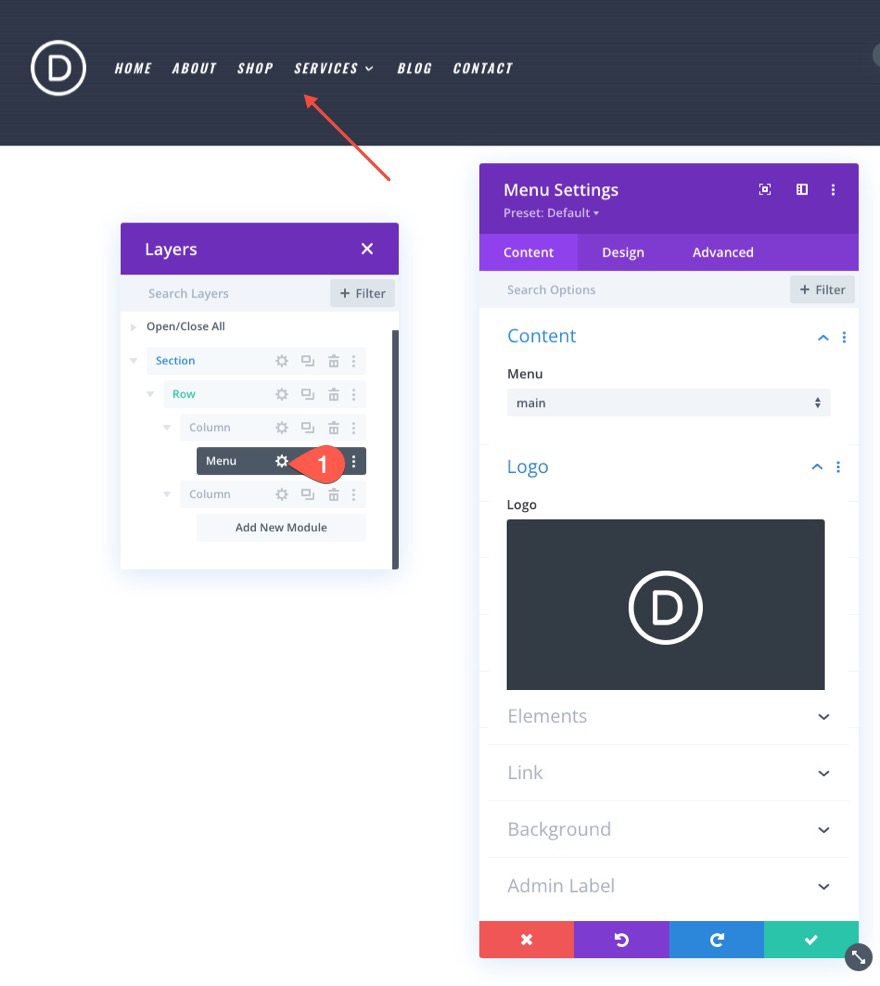Delete the Row using its trash icon
This screenshot has width=880, height=986.
333,394
